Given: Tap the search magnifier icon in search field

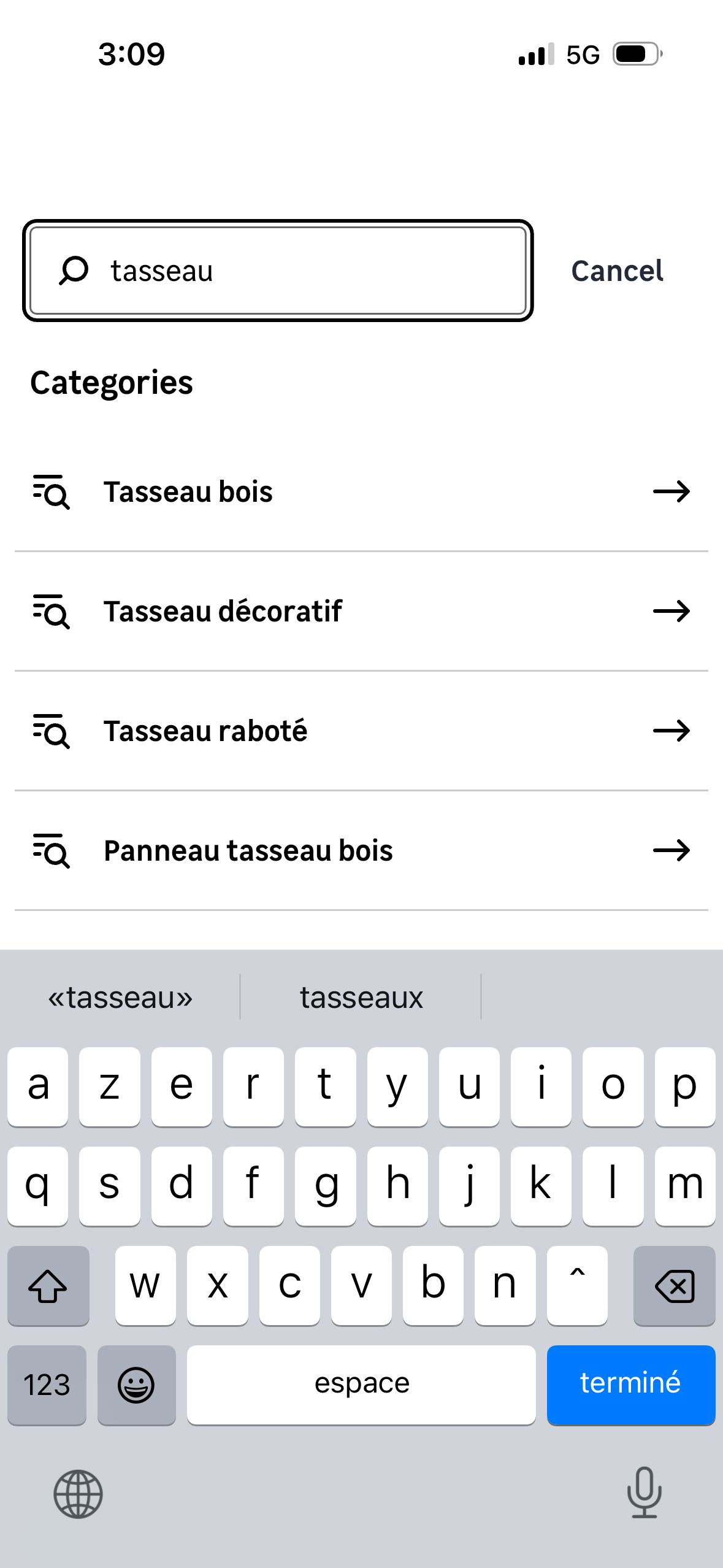Looking at the screenshot, I should point(74,271).
